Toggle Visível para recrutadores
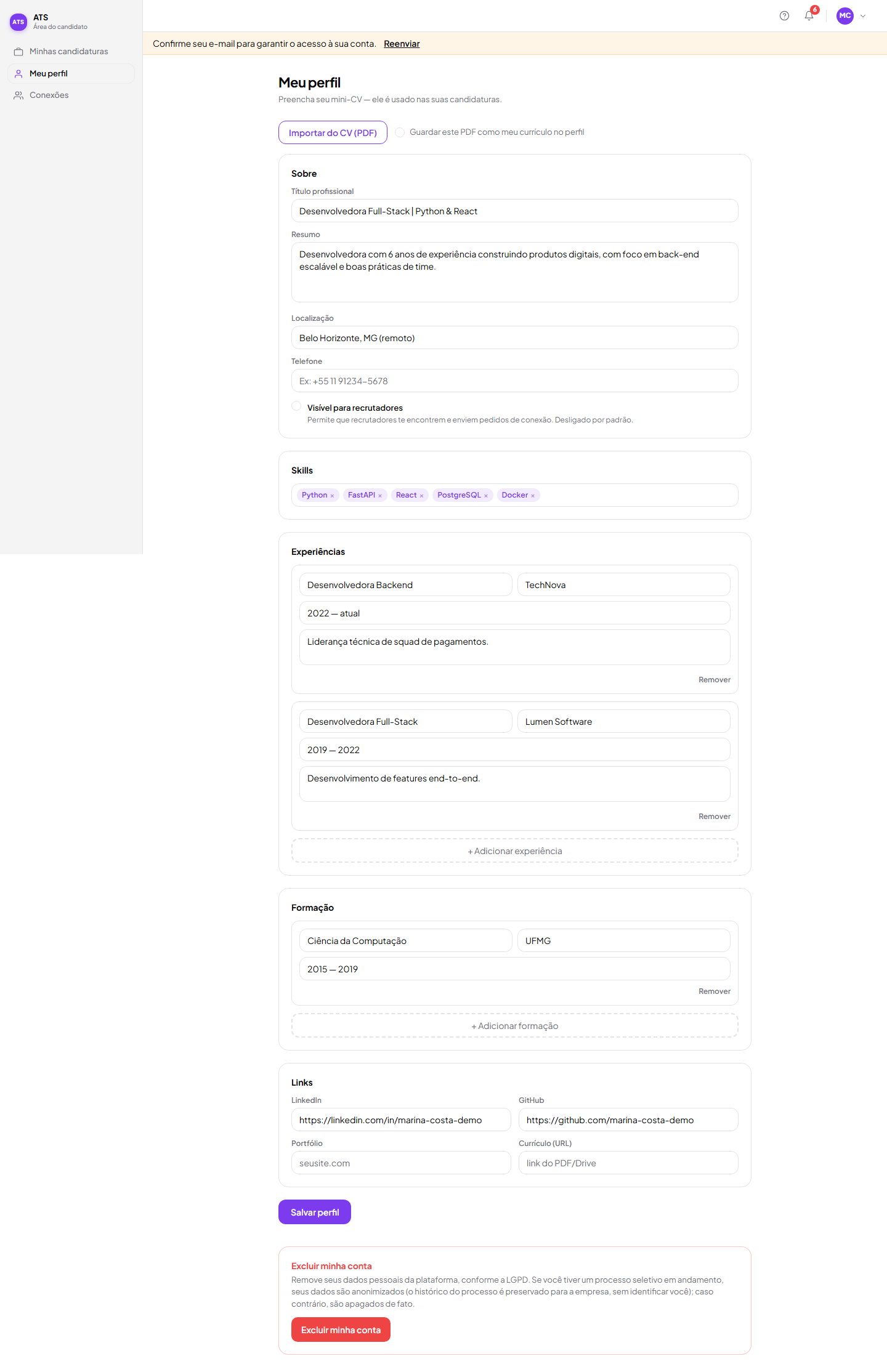Screen dimensions: 887x1372 tap(296, 406)
